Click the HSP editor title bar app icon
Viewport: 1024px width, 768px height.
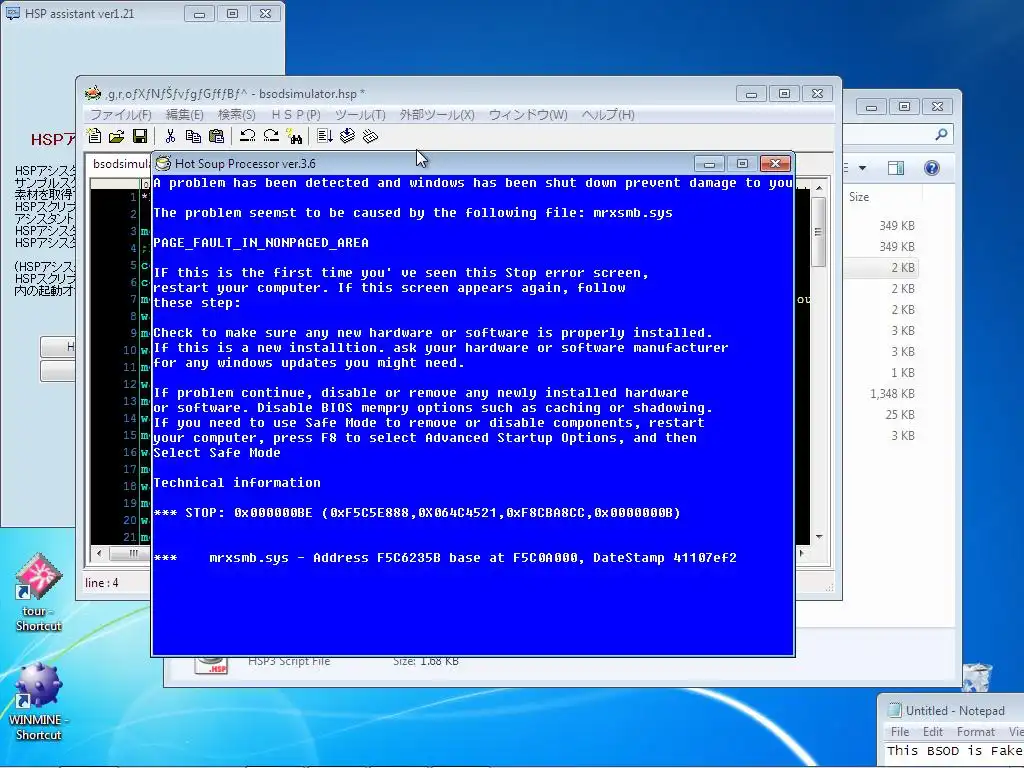[x=93, y=93]
